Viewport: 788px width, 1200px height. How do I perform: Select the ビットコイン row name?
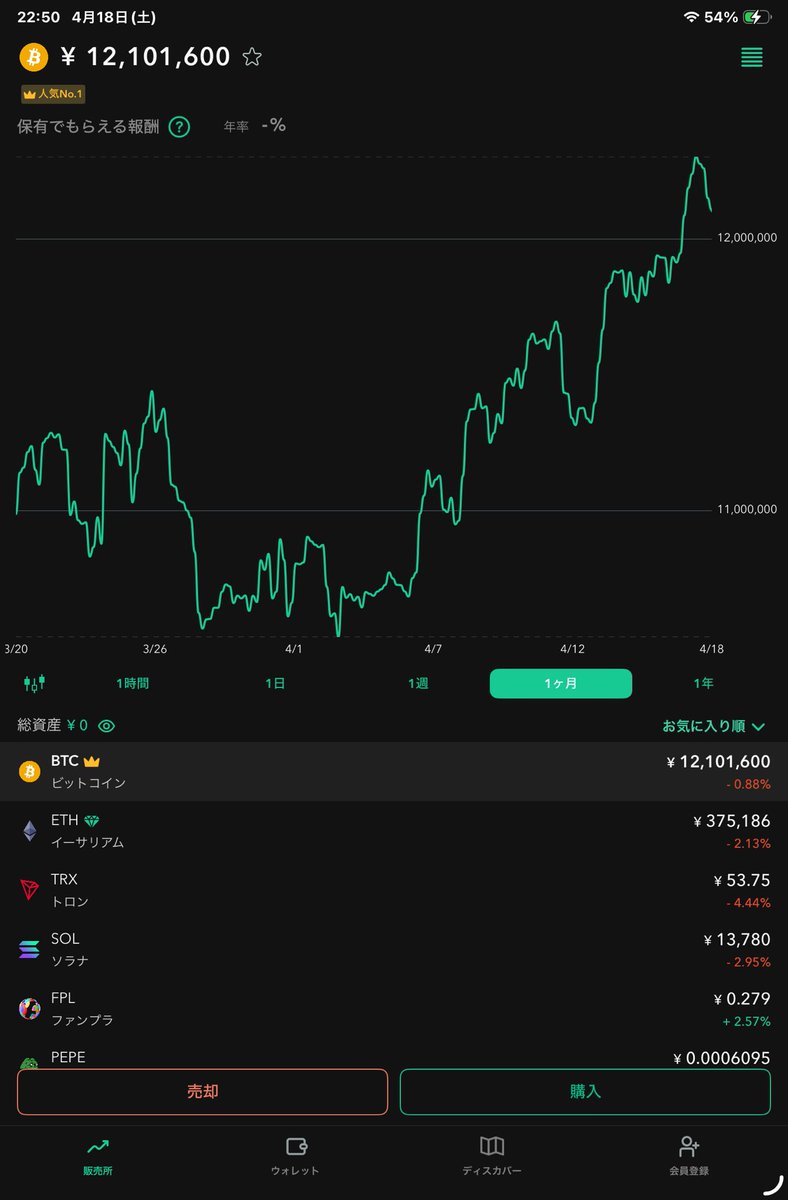[88, 783]
